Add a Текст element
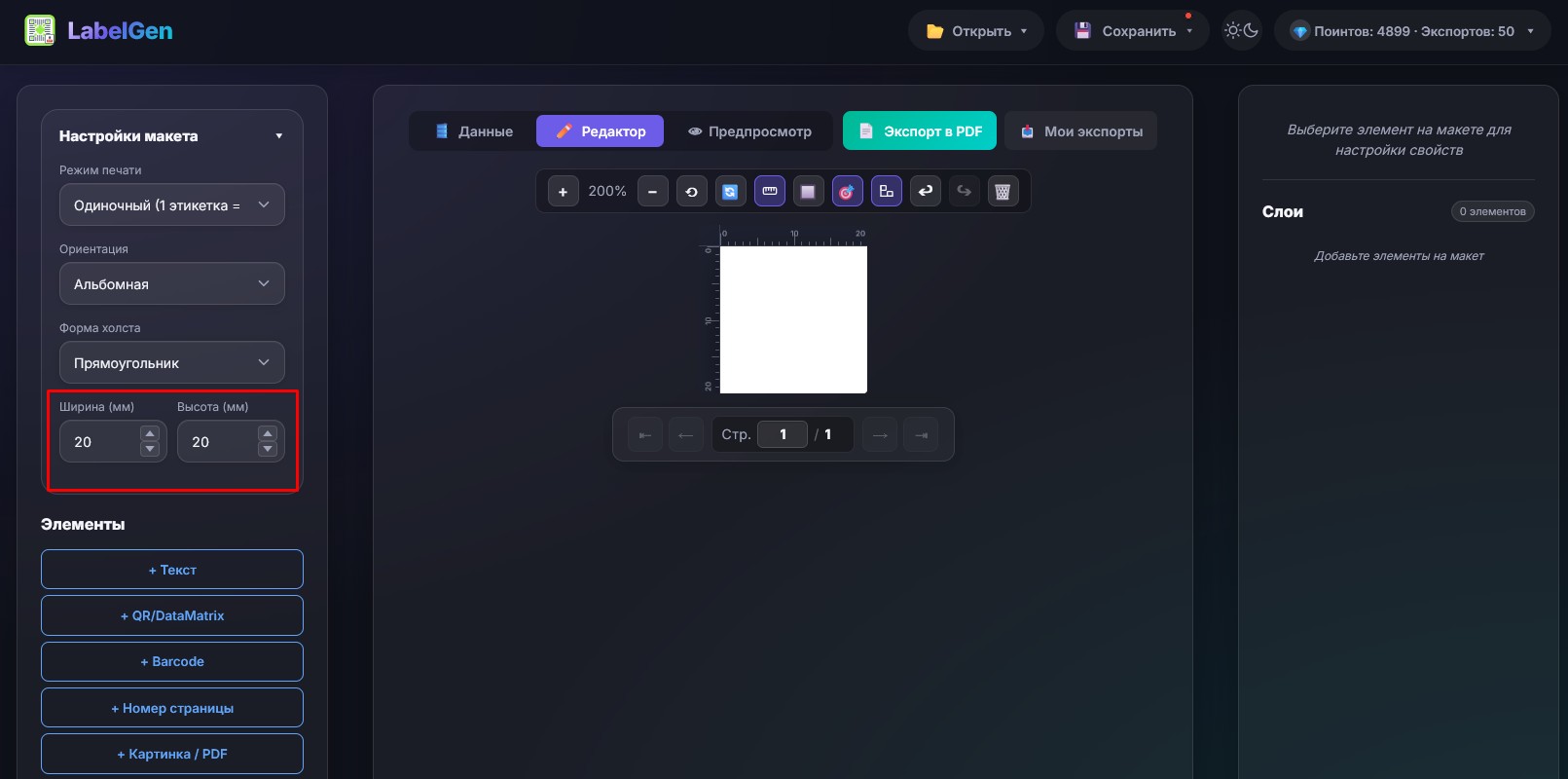Viewport: 1568px width, 779px height. tap(172, 570)
